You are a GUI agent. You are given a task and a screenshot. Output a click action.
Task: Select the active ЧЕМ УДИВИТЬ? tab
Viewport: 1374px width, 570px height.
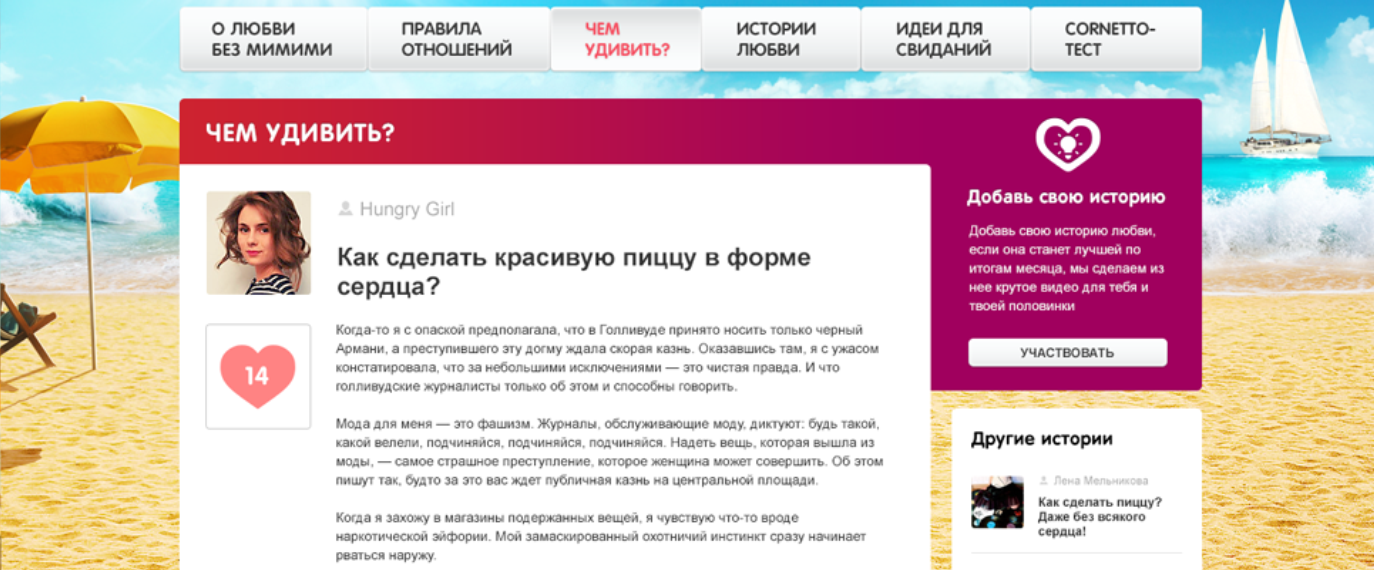(625, 40)
